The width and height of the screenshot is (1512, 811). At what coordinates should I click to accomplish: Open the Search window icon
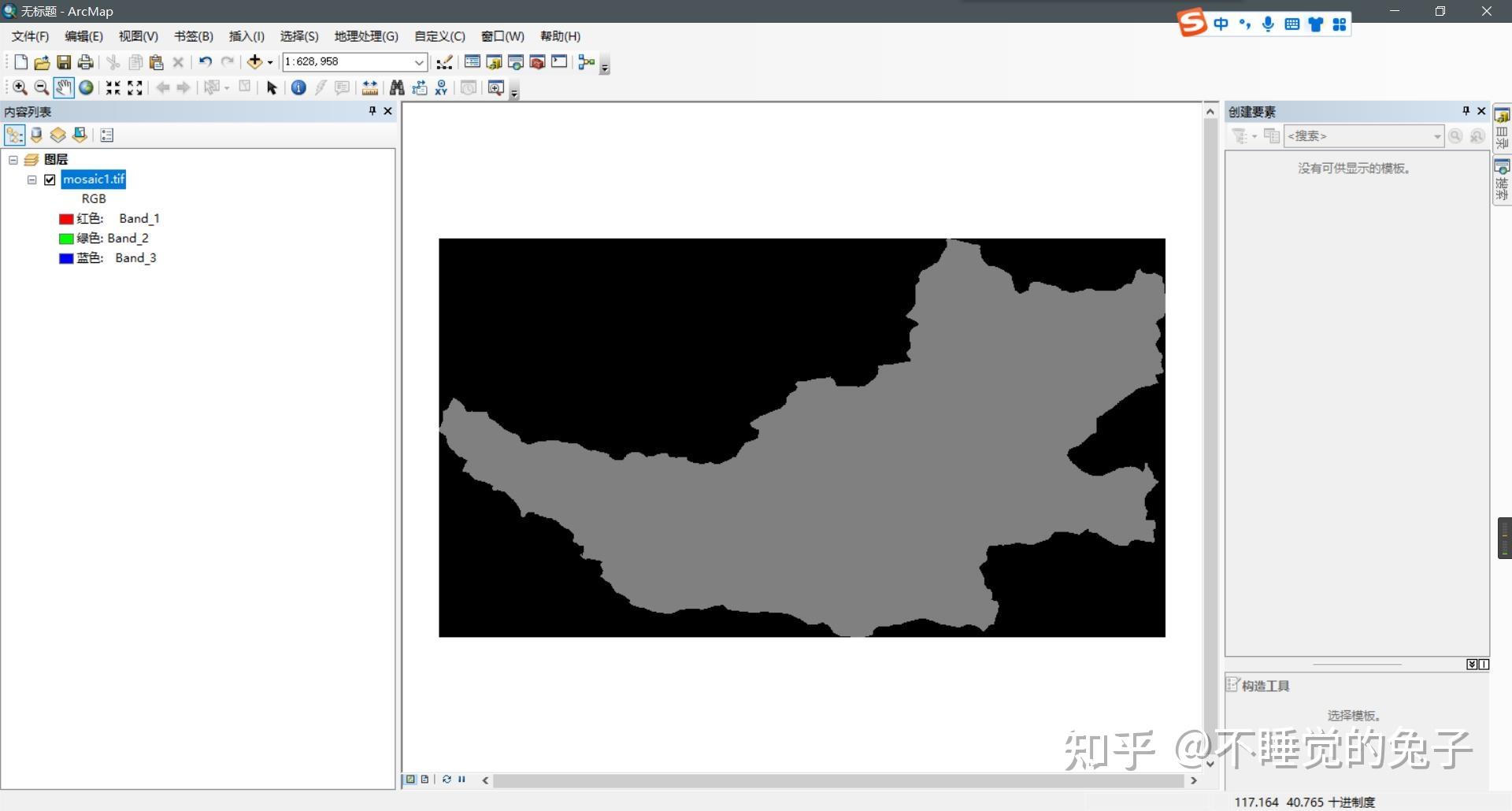[516, 62]
